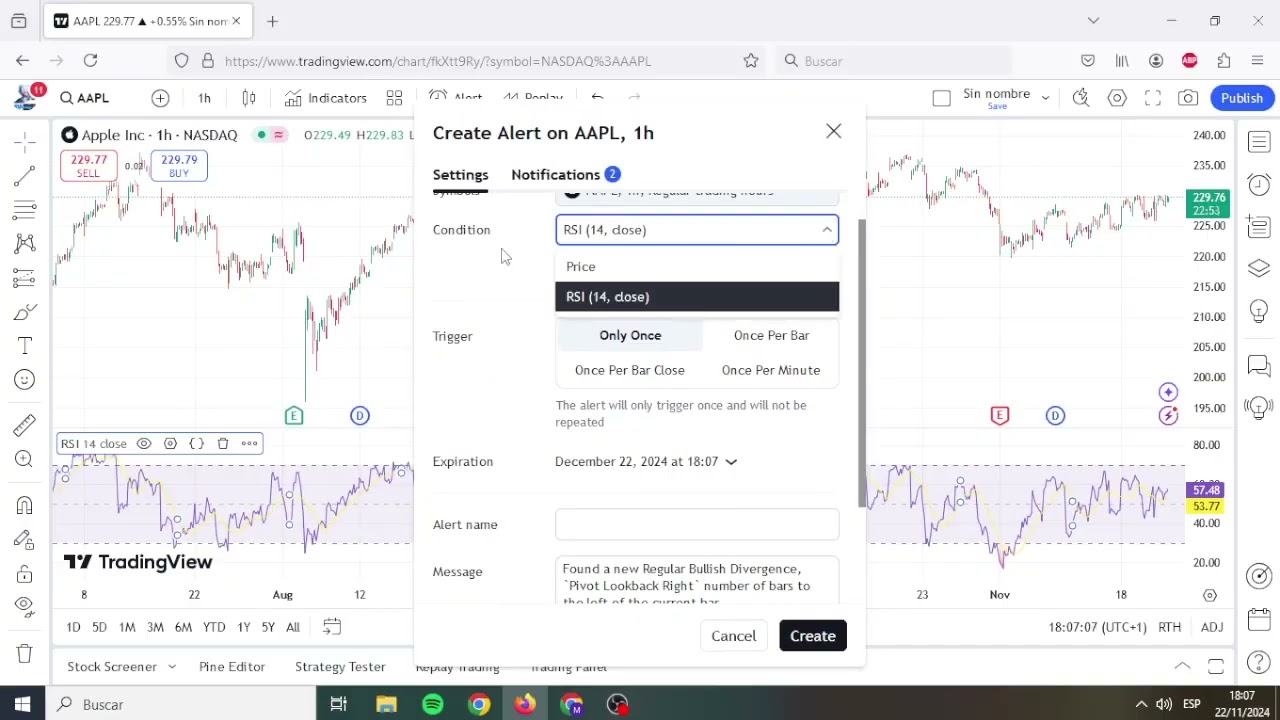Select the brush drawing tool
The width and height of the screenshot is (1280, 720).
tap(25, 312)
